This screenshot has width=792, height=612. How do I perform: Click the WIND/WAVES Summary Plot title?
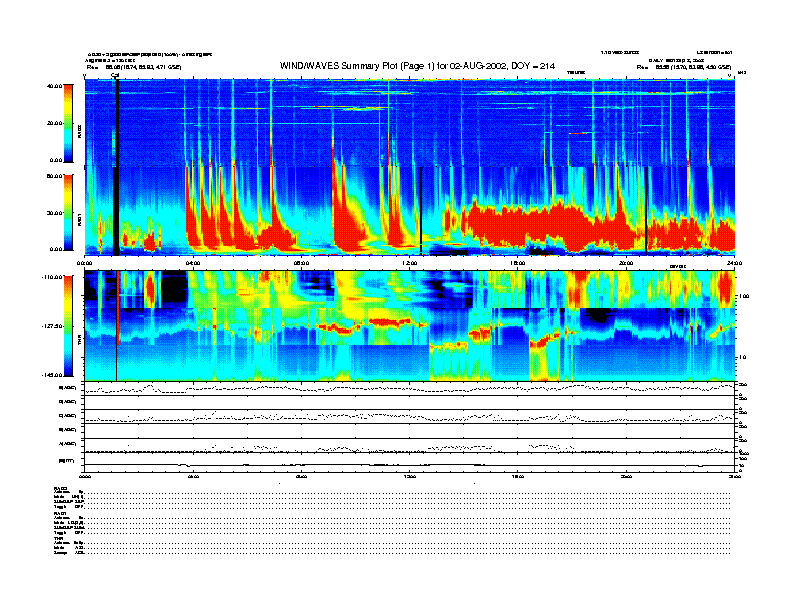(417, 66)
